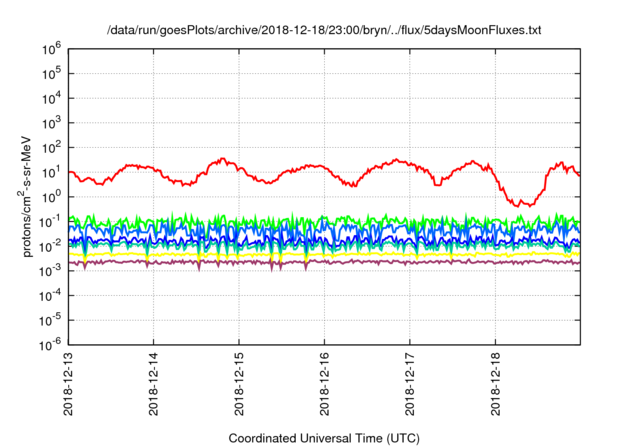Click the 2018-12-13 date label
The height and width of the screenshot is (448, 640).
[68, 384]
